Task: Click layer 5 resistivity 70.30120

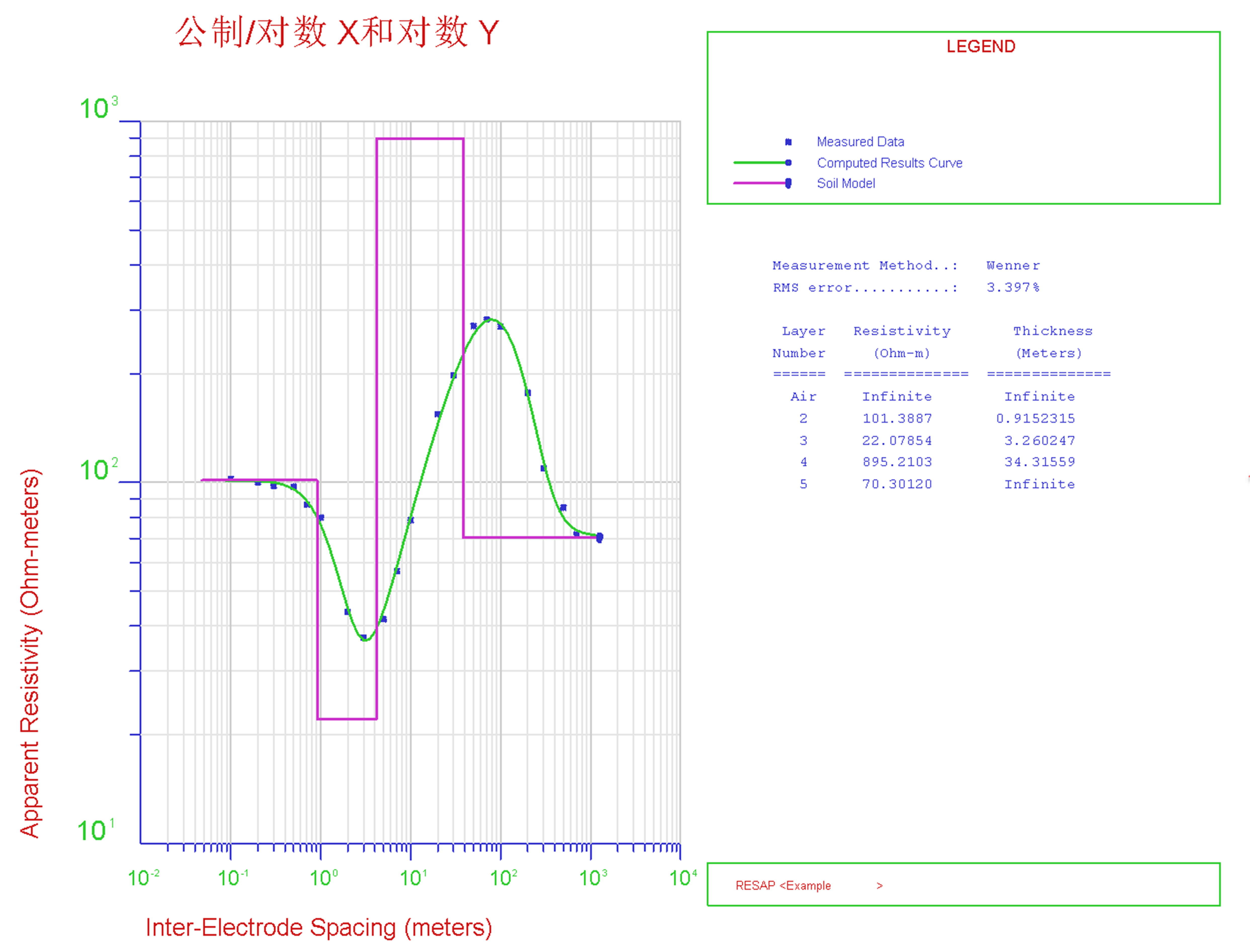Action: tap(897, 485)
